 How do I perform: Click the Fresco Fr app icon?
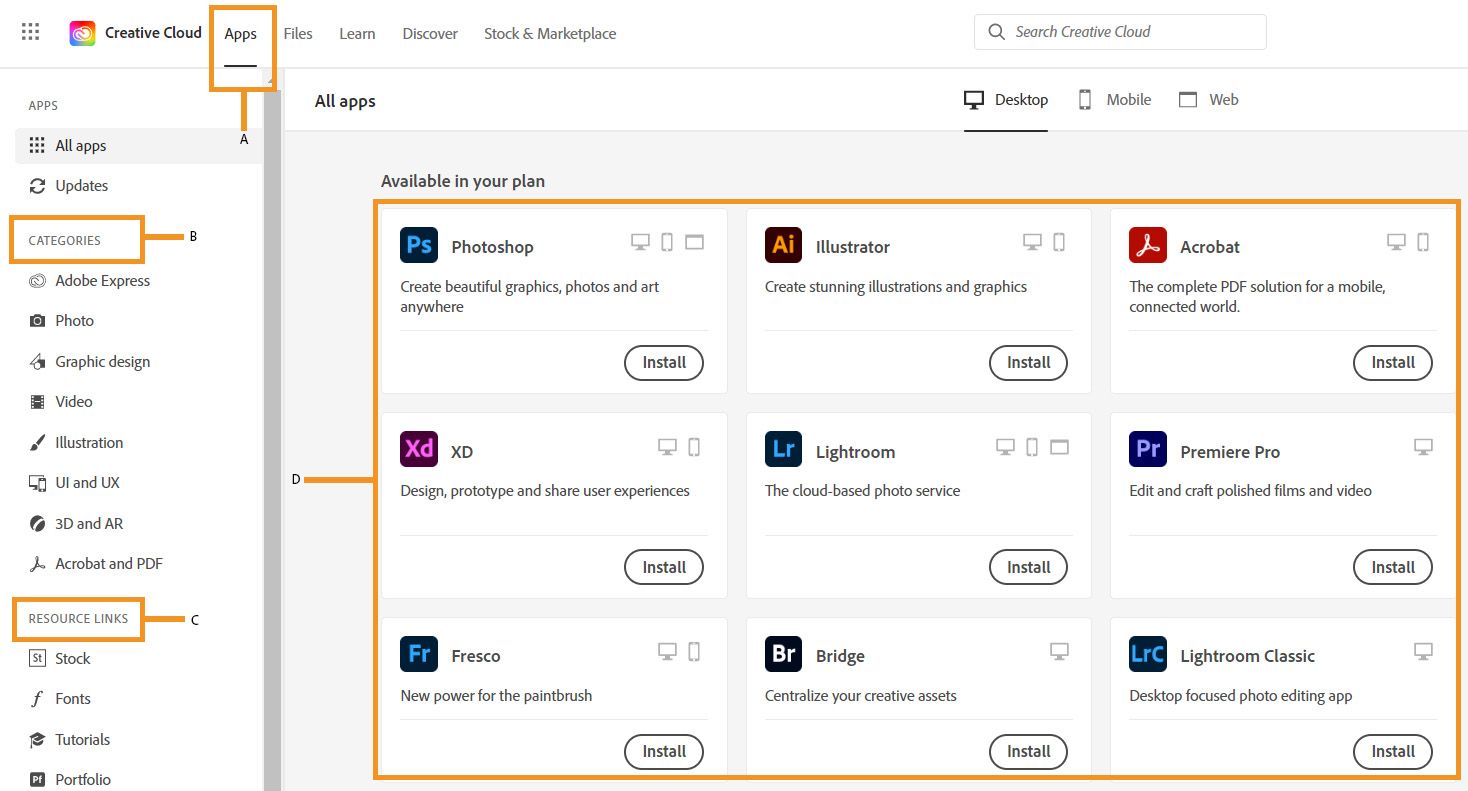pyautogui.click(x=418, y=654)
